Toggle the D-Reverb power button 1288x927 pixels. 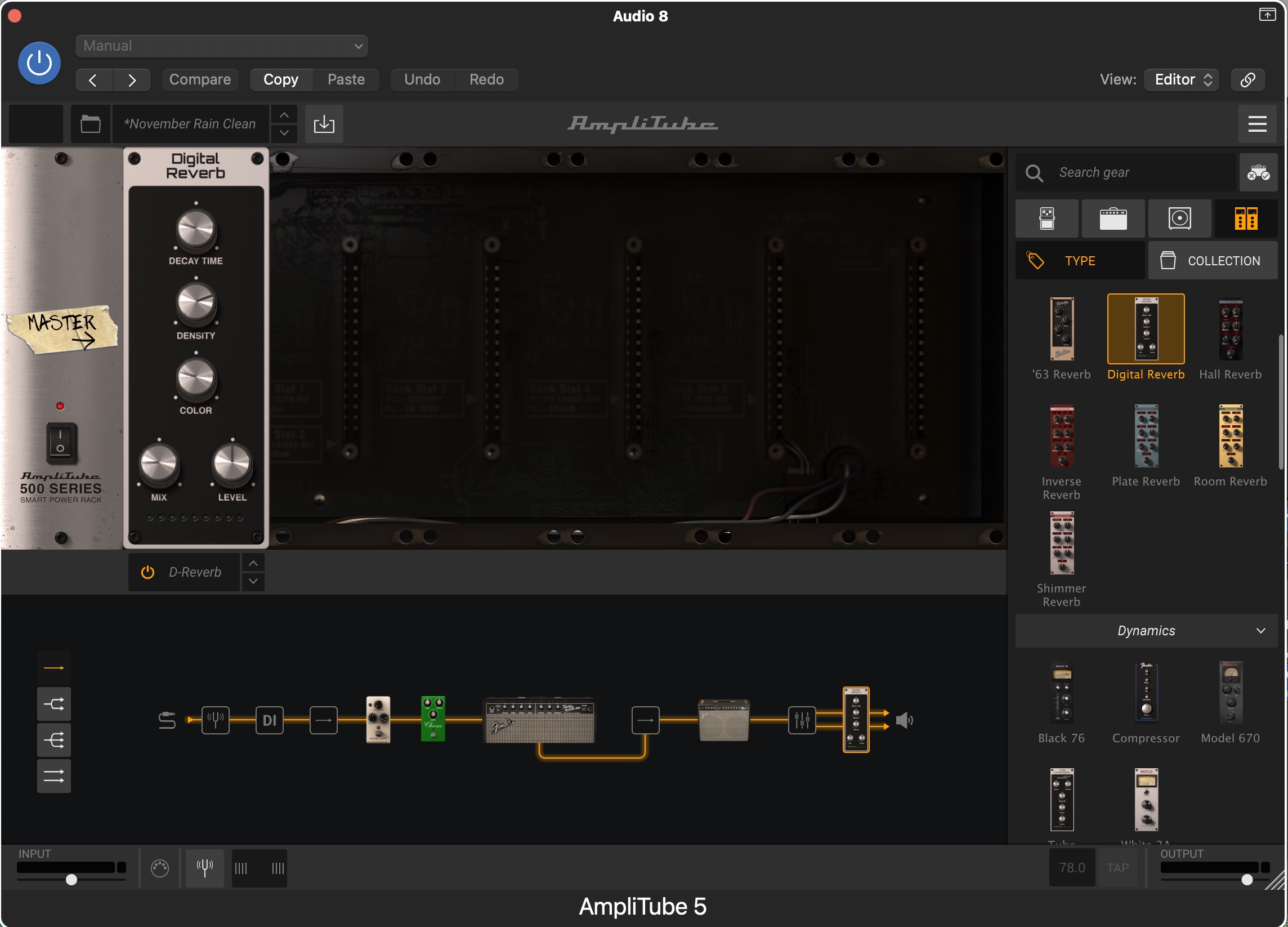147,572
